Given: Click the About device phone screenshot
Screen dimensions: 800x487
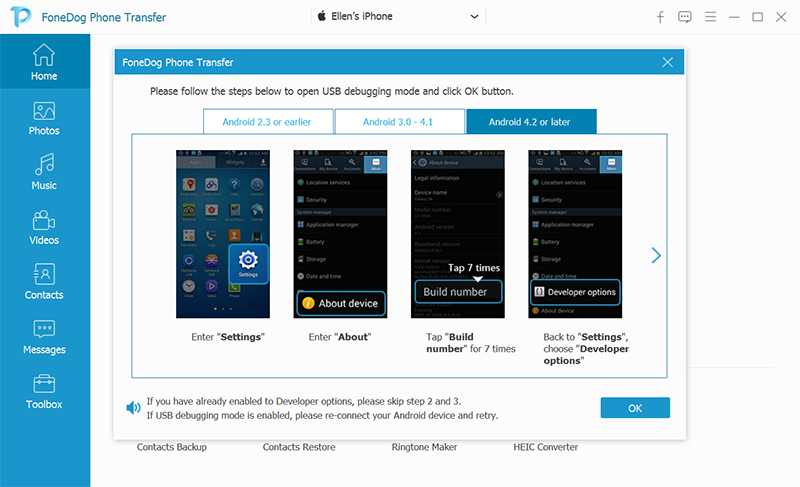Looking at the screenshot, I should pos(340,234).
